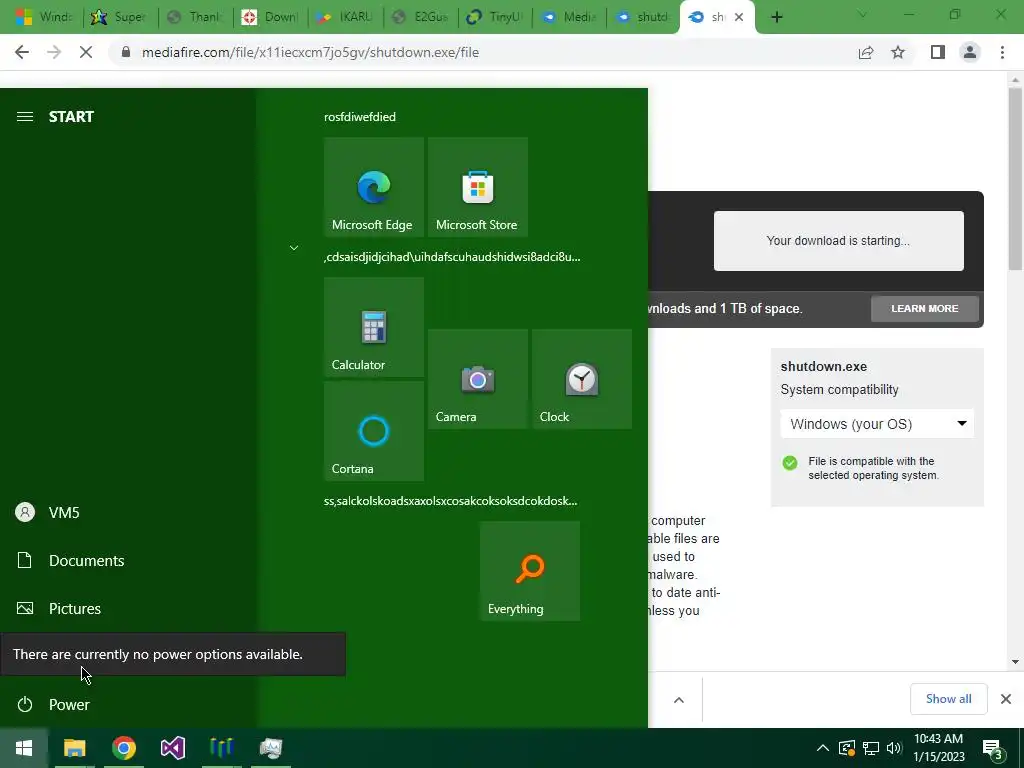Toggle Chrome side panel
Screen dimensions: 1024x768
pyautogui.click(x=938, y=52)
